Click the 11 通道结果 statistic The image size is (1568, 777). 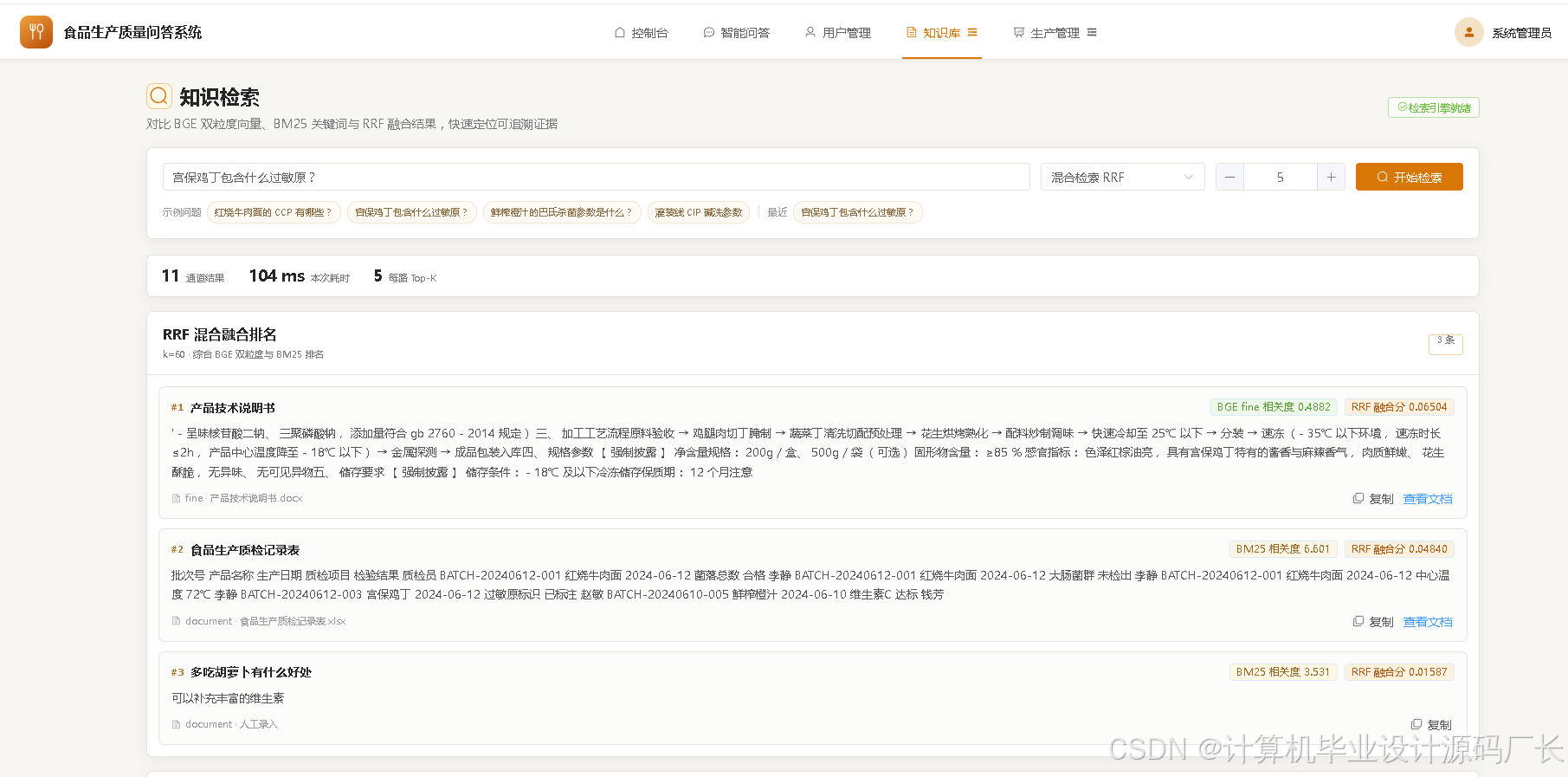[193, 276]
